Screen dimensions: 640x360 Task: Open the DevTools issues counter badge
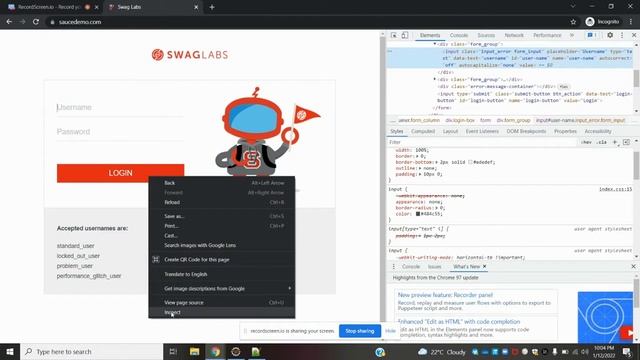coord(591,36)
